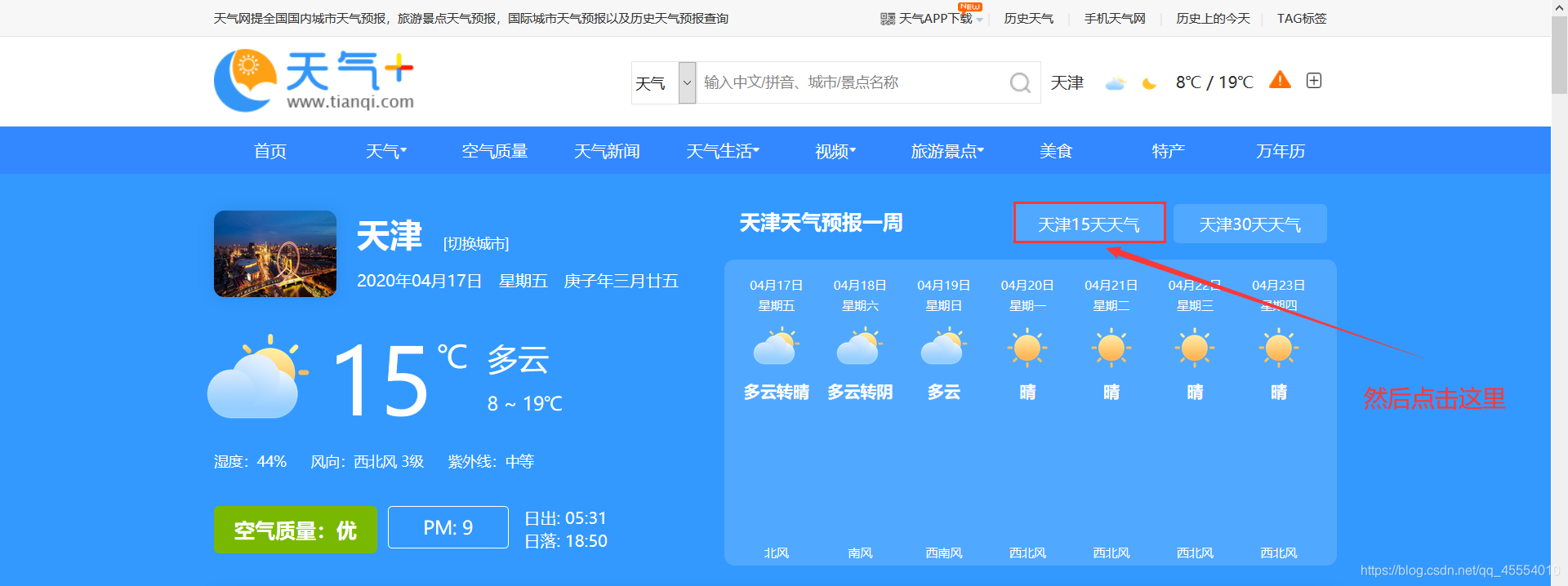
Task: Click the 天津15天天气 button
Action: 1089,224
